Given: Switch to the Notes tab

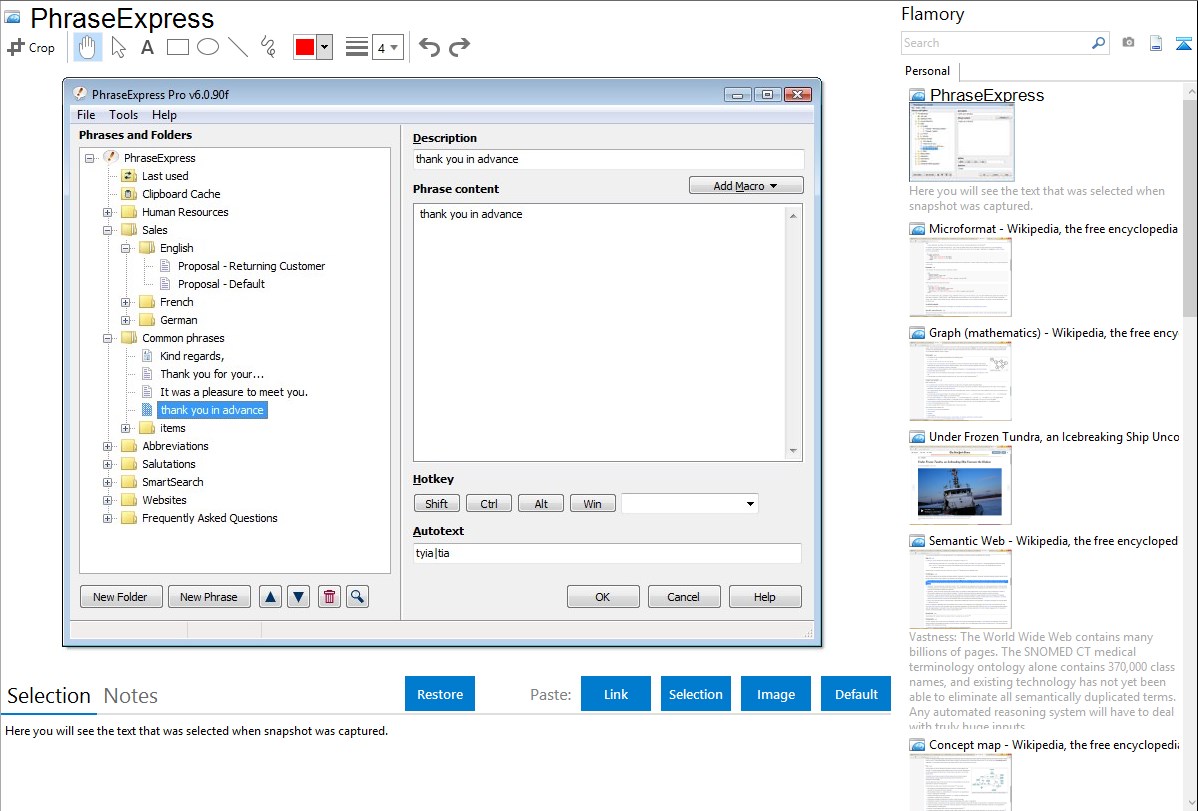Looking at the screenshot, I should (130, 696).
